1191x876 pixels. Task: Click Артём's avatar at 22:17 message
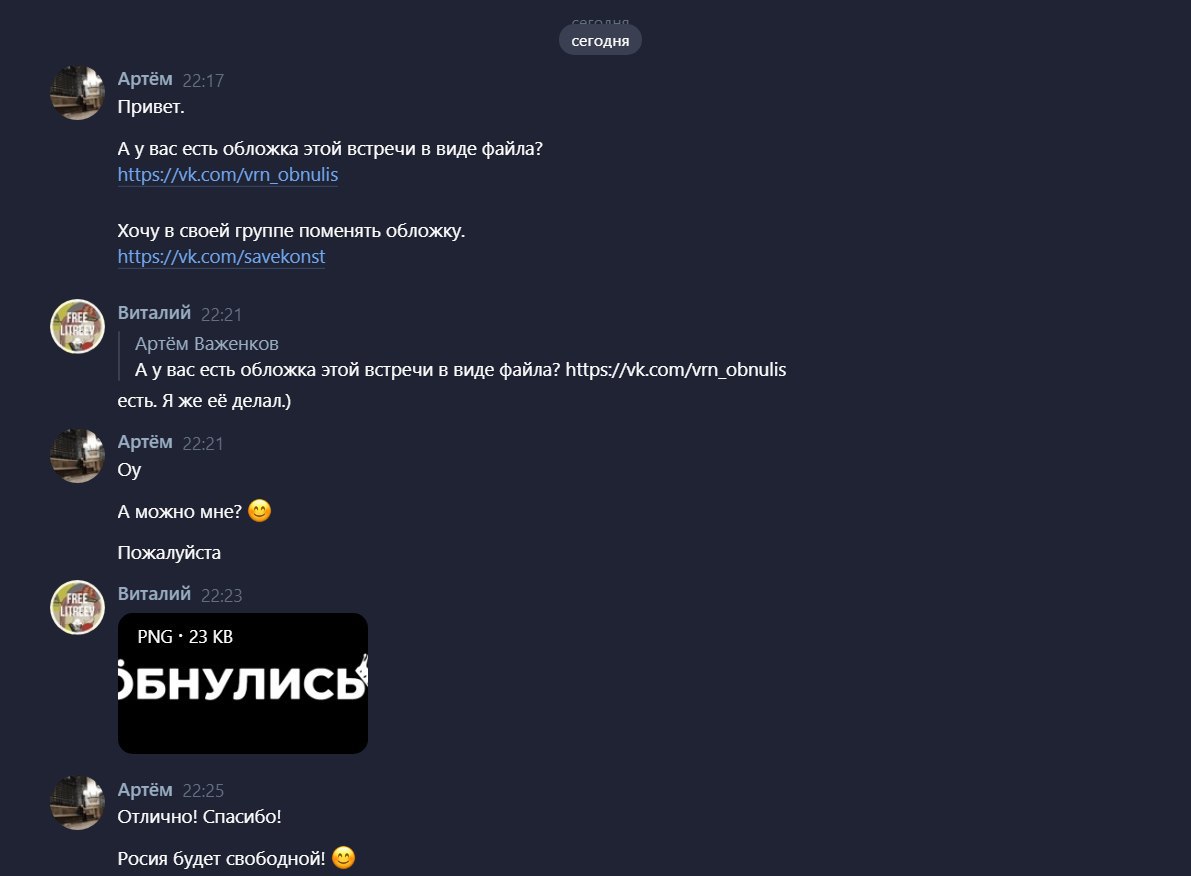click(77, 93)
